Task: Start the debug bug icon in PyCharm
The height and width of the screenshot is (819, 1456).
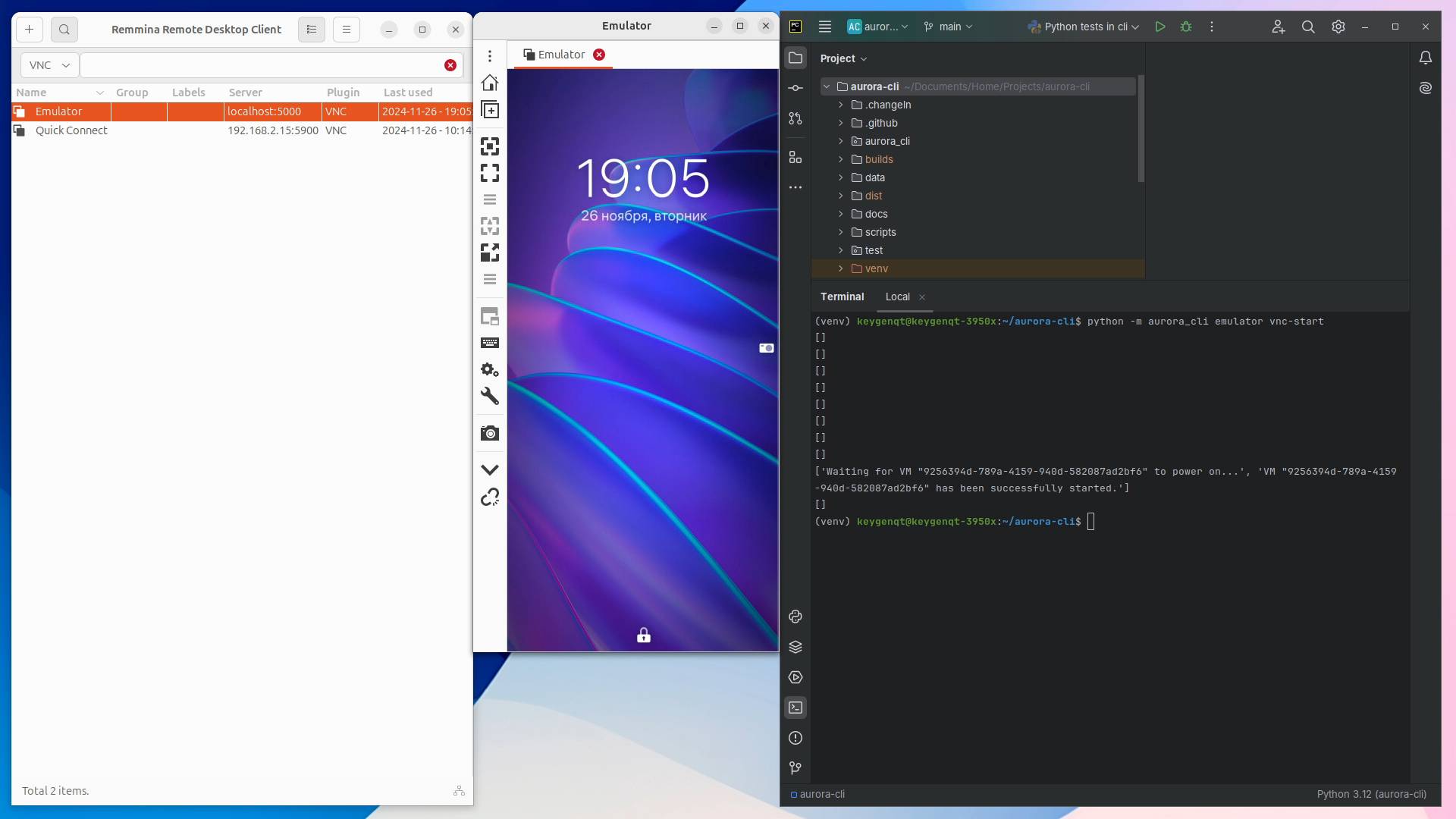Action: pos(1186,27)
